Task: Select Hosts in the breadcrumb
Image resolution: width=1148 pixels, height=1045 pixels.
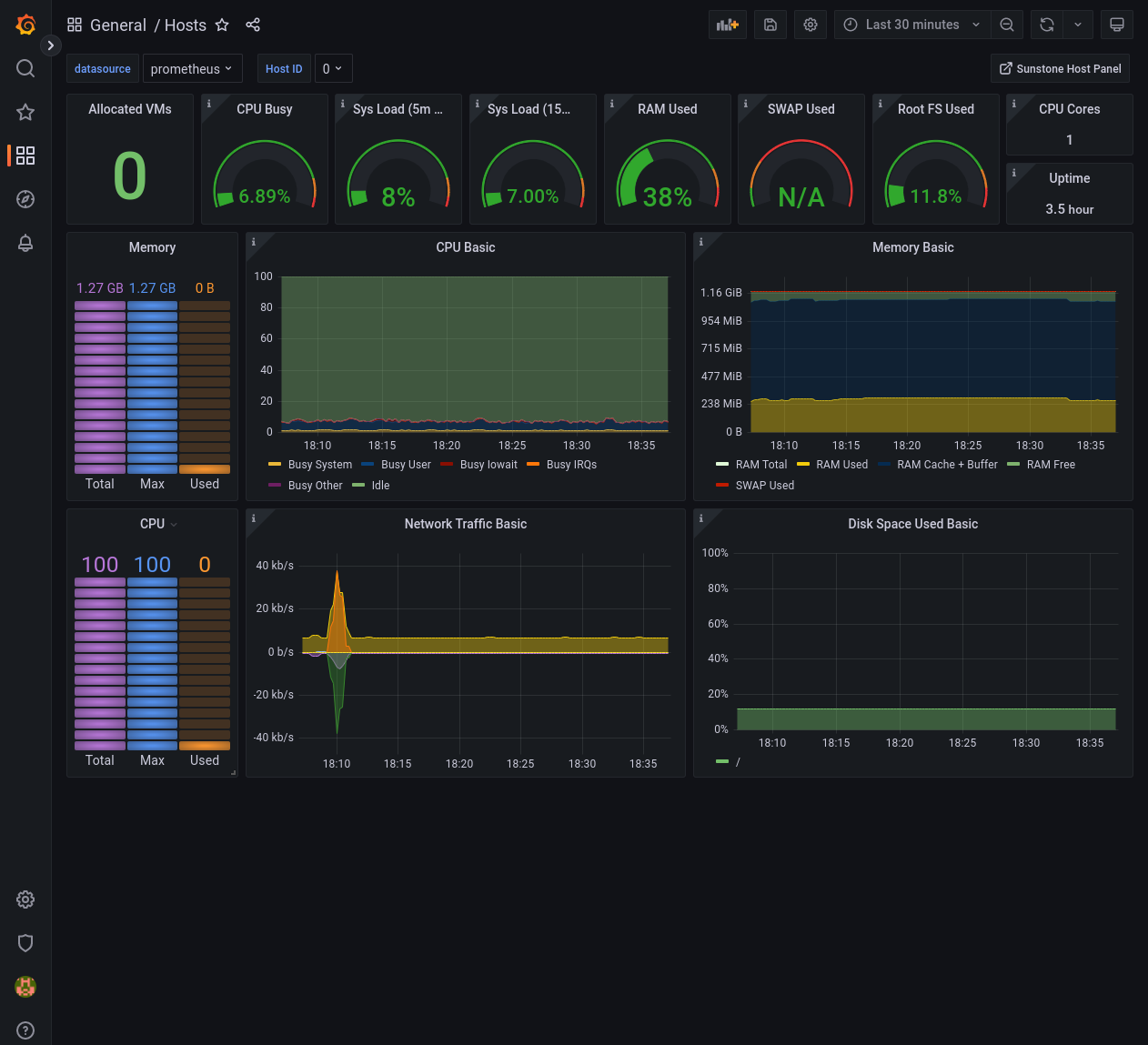Action: click(x=185, y=25)
